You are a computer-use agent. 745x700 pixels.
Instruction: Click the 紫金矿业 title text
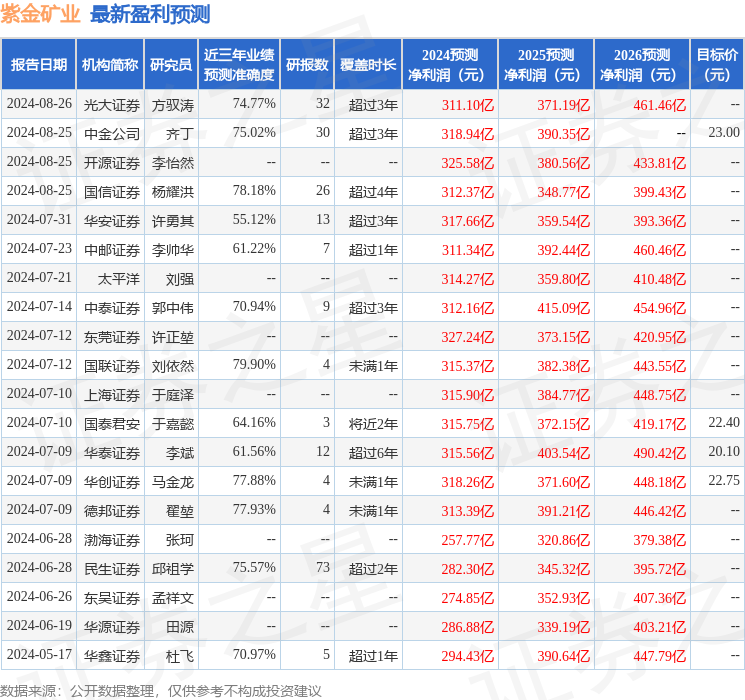(40, 14)
